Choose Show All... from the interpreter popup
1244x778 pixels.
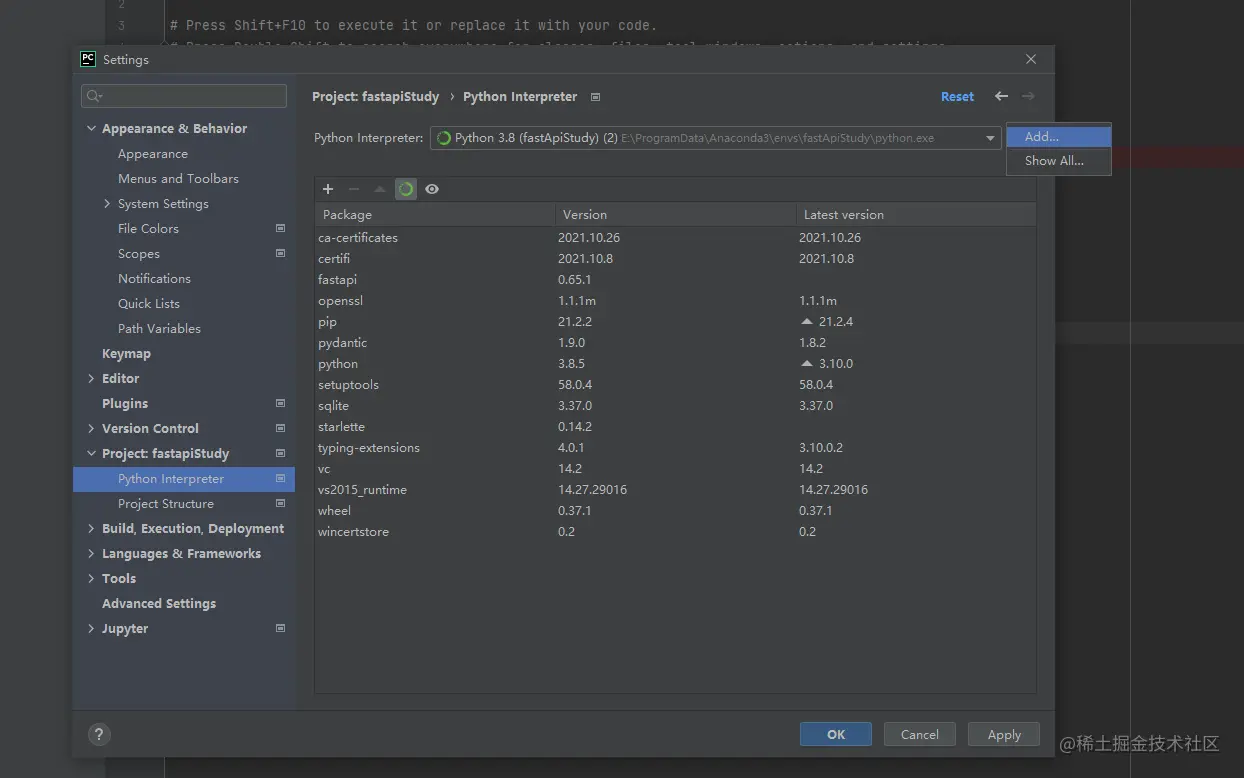coord(1059,161)
